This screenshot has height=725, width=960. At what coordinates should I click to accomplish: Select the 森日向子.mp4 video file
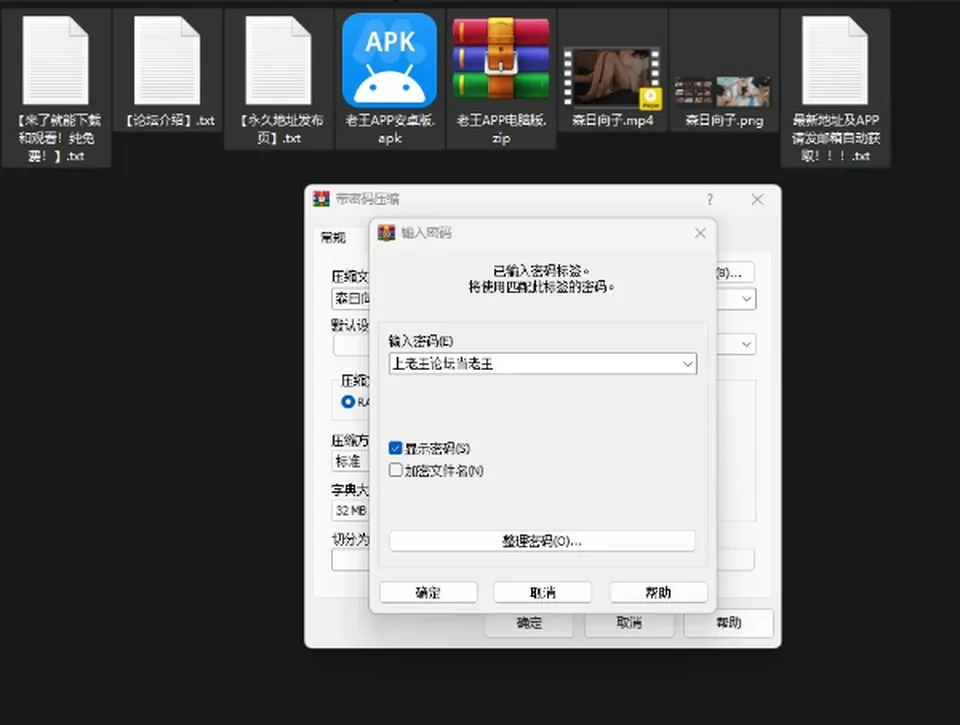click(612, 78)
